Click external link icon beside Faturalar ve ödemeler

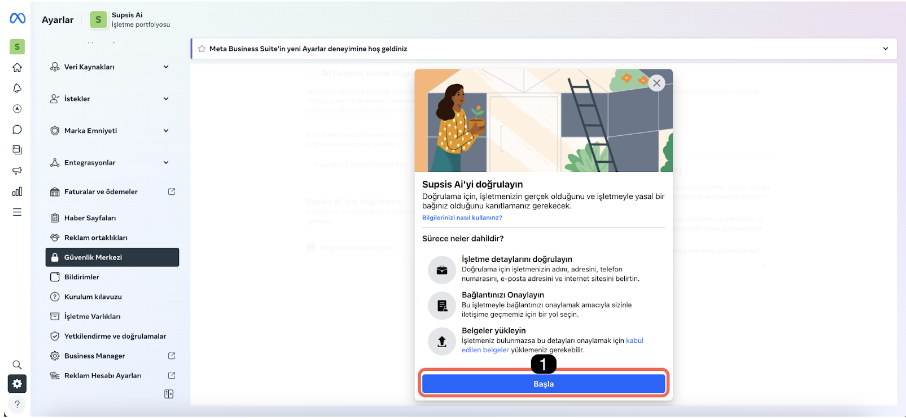171,191
